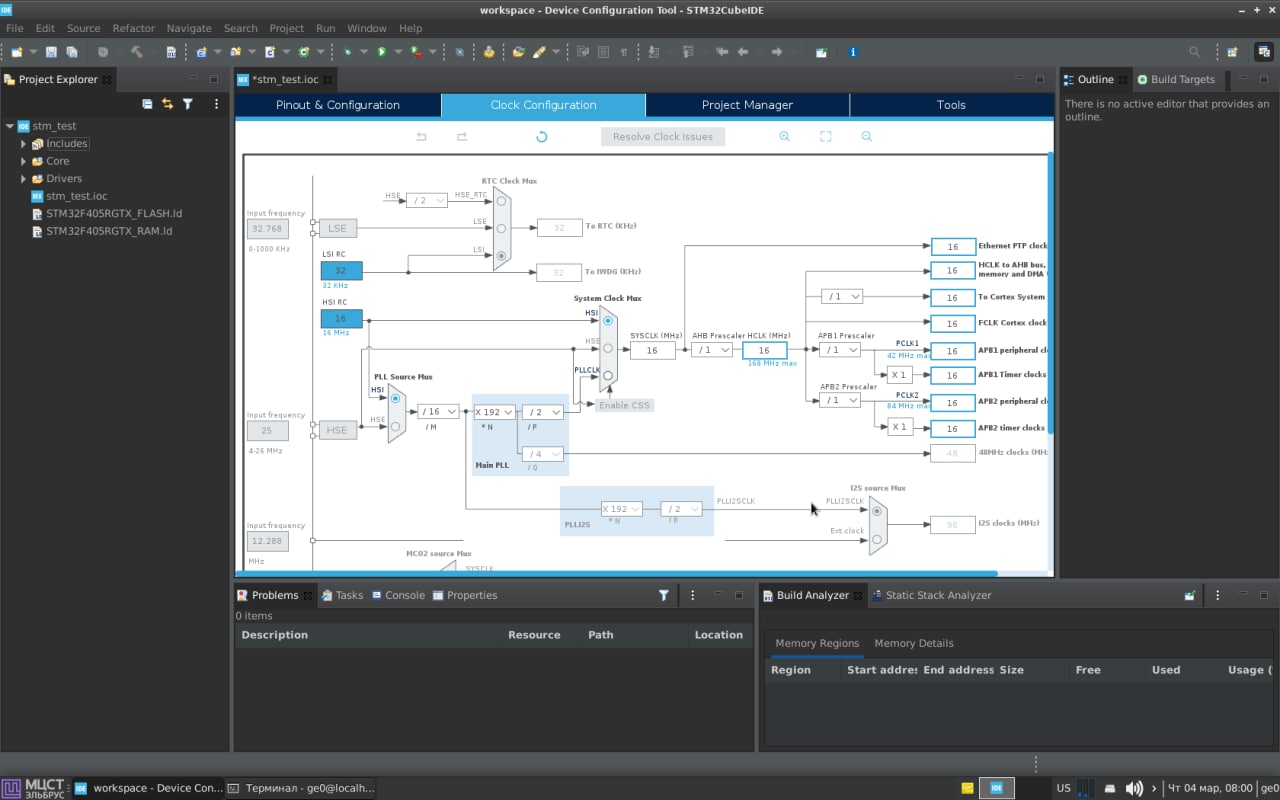Switch to Tools tab

951,105
